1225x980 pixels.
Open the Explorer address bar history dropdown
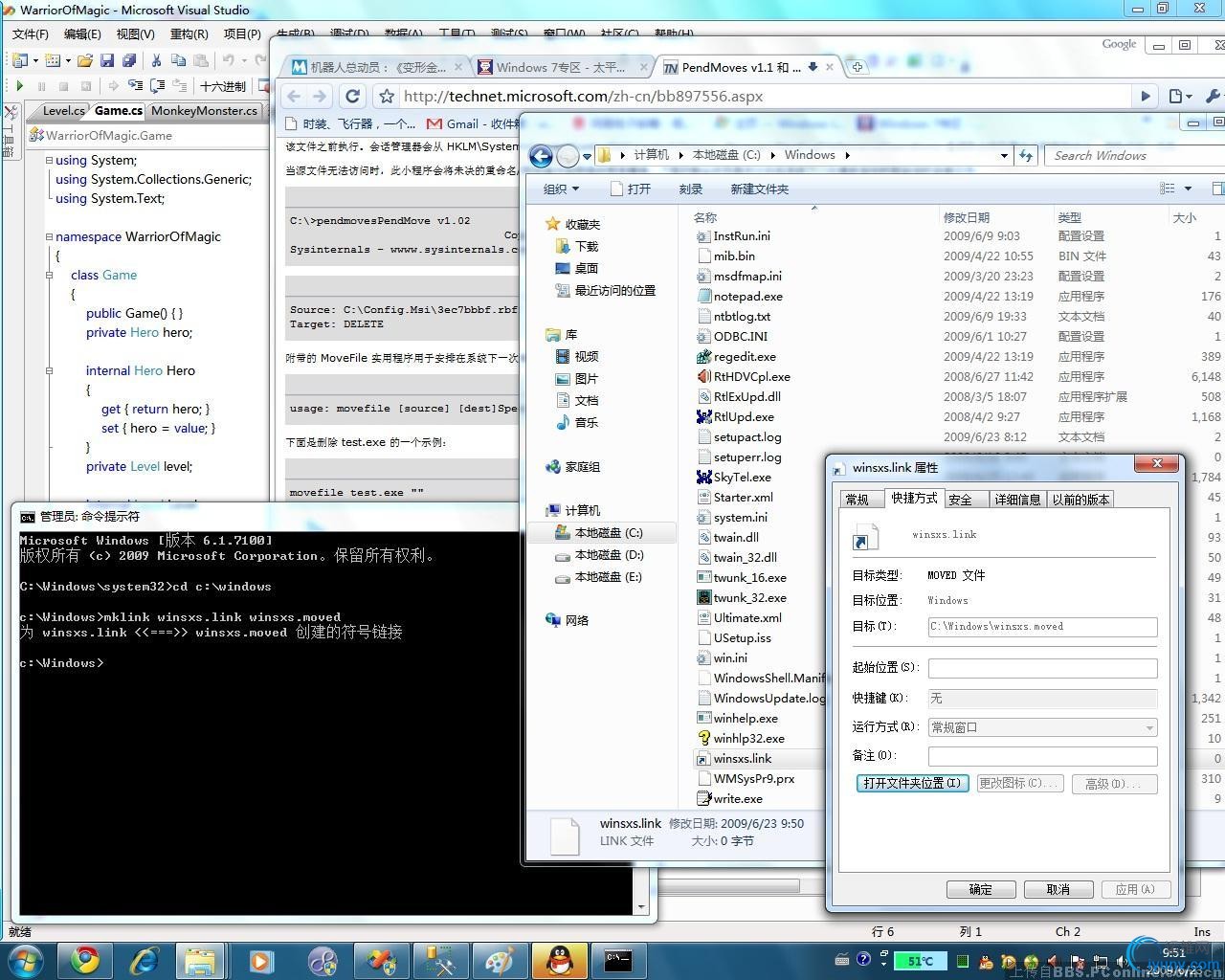pyautogui.click(x=1003, y=155)
